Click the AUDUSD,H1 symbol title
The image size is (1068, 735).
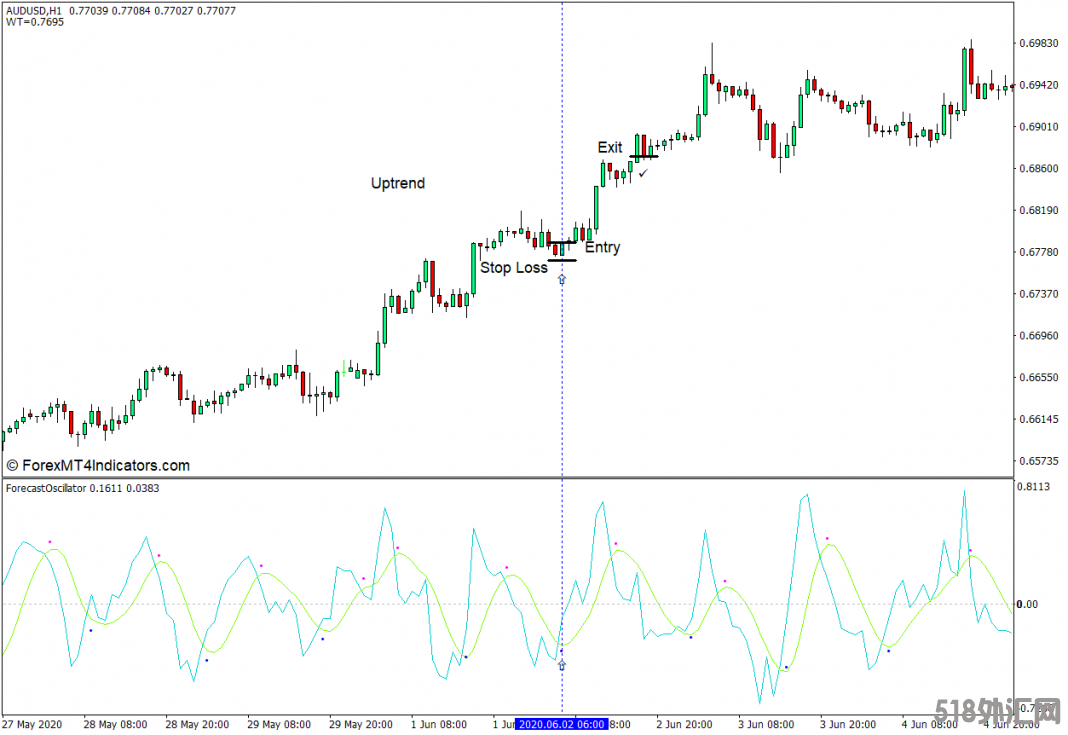point(34,9)
